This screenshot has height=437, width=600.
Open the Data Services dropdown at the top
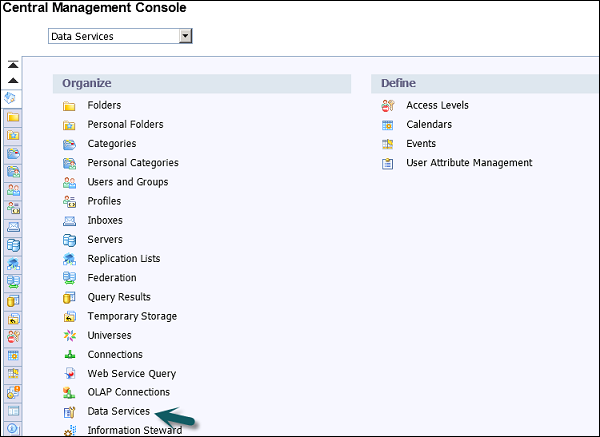113,36
